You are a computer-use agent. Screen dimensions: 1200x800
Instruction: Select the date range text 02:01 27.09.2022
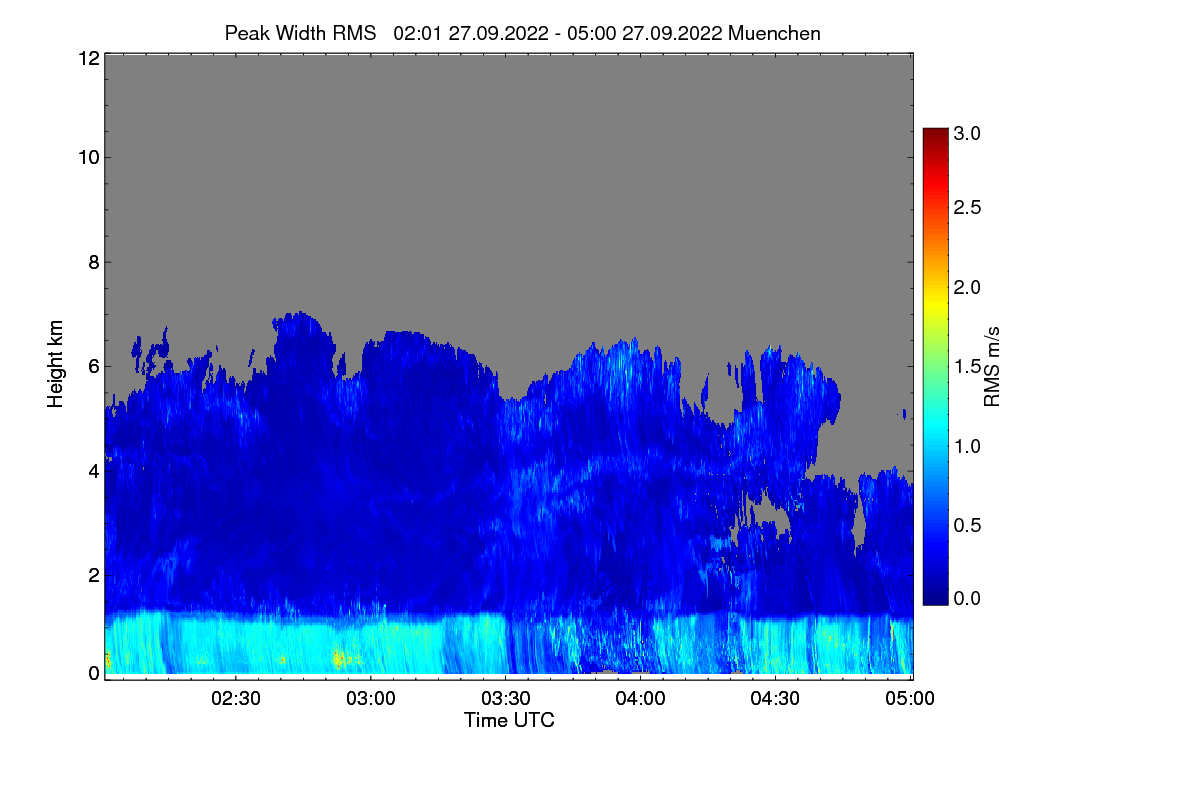point(471,33)
